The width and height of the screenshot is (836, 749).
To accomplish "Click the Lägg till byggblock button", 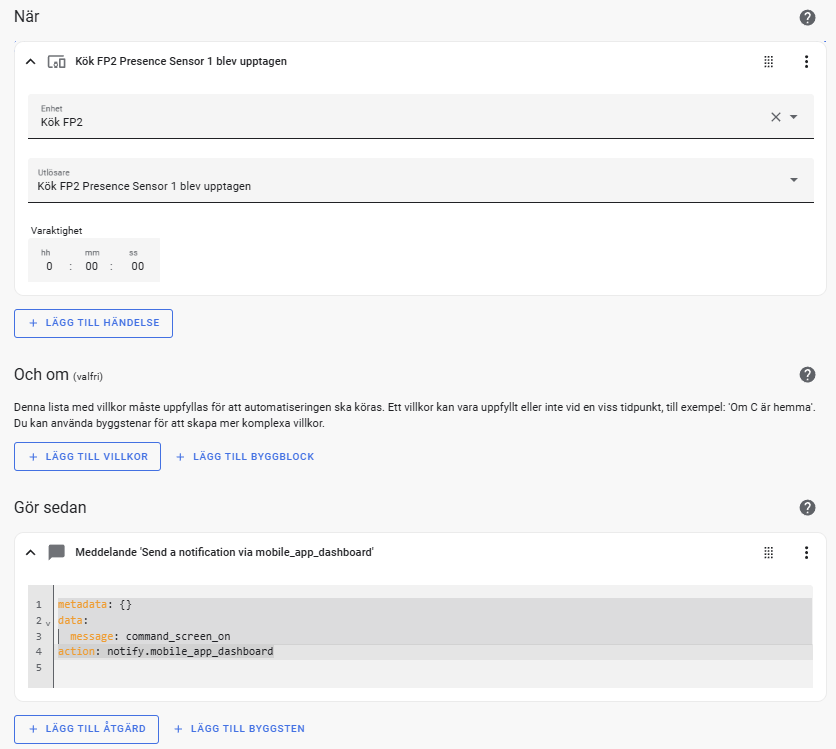I will point(245,456).
